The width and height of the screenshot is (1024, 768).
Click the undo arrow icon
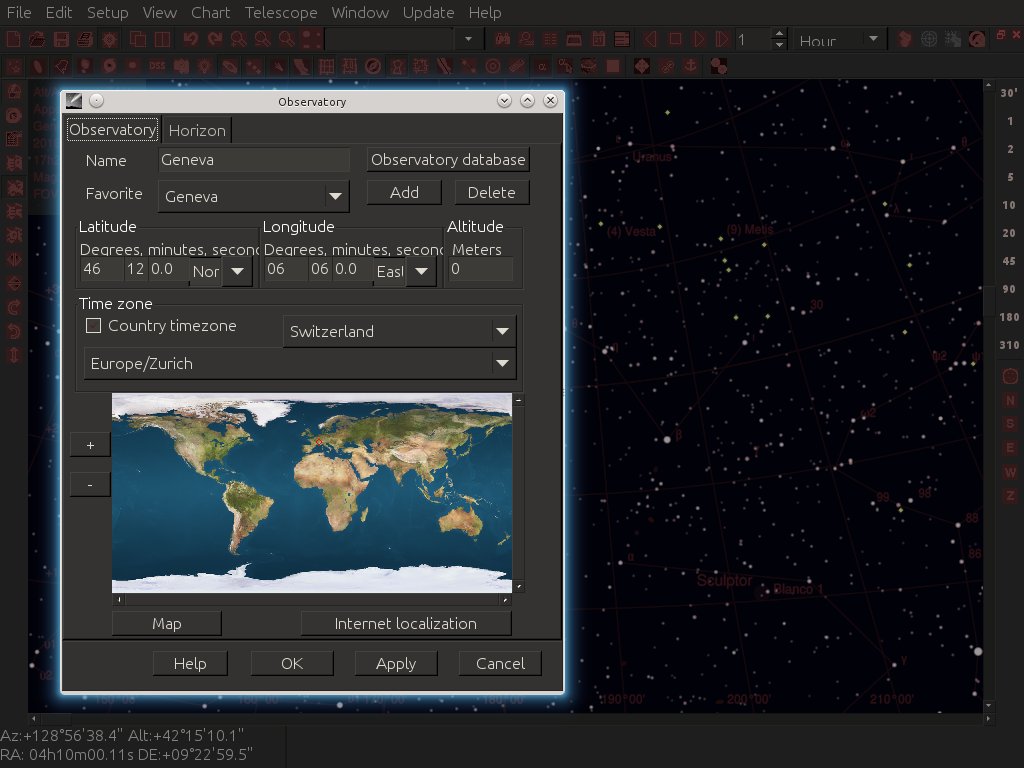[x=191, y=39]
